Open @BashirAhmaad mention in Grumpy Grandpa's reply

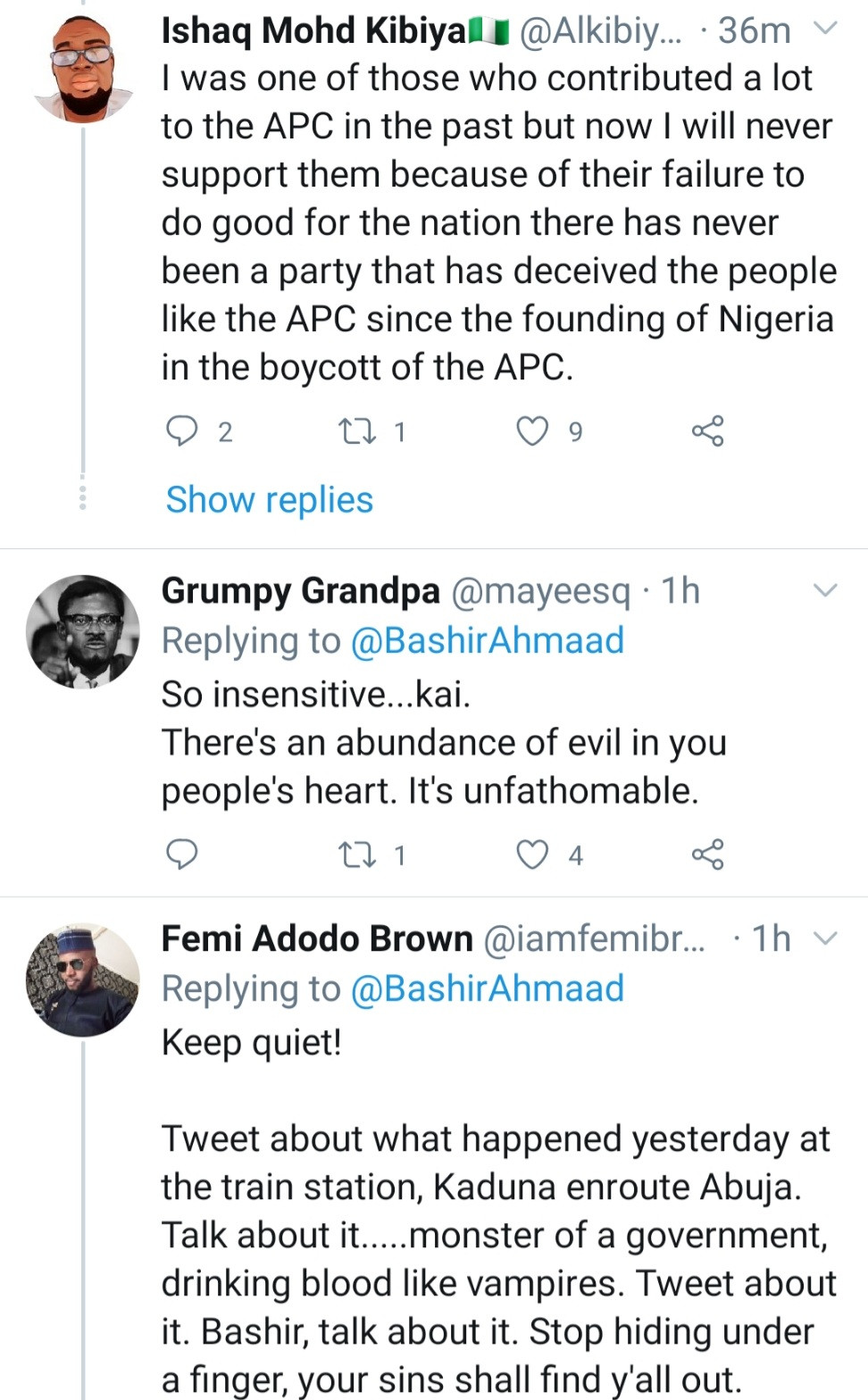tap(487, 640)
